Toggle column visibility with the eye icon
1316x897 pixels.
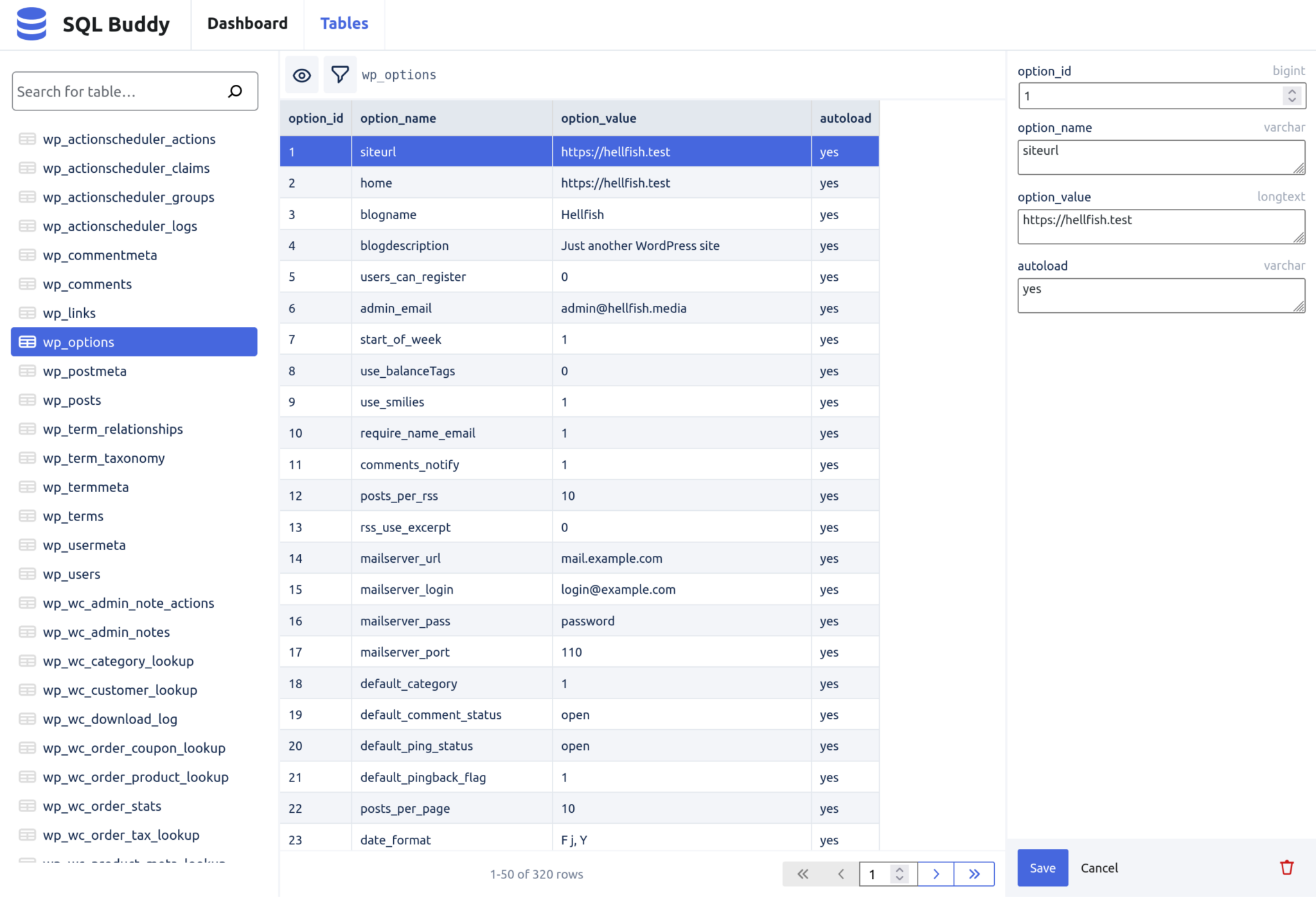[x=301, y=74]
